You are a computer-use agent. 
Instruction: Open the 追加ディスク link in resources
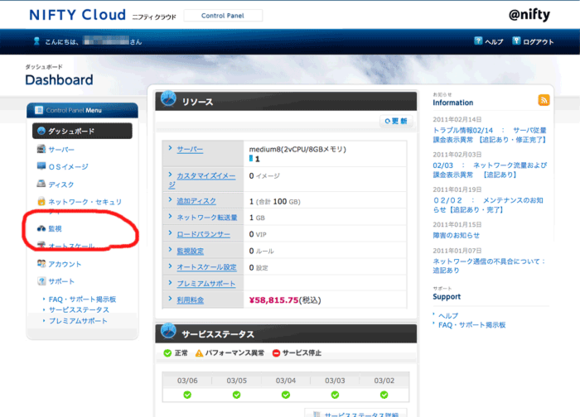point(196,201)
